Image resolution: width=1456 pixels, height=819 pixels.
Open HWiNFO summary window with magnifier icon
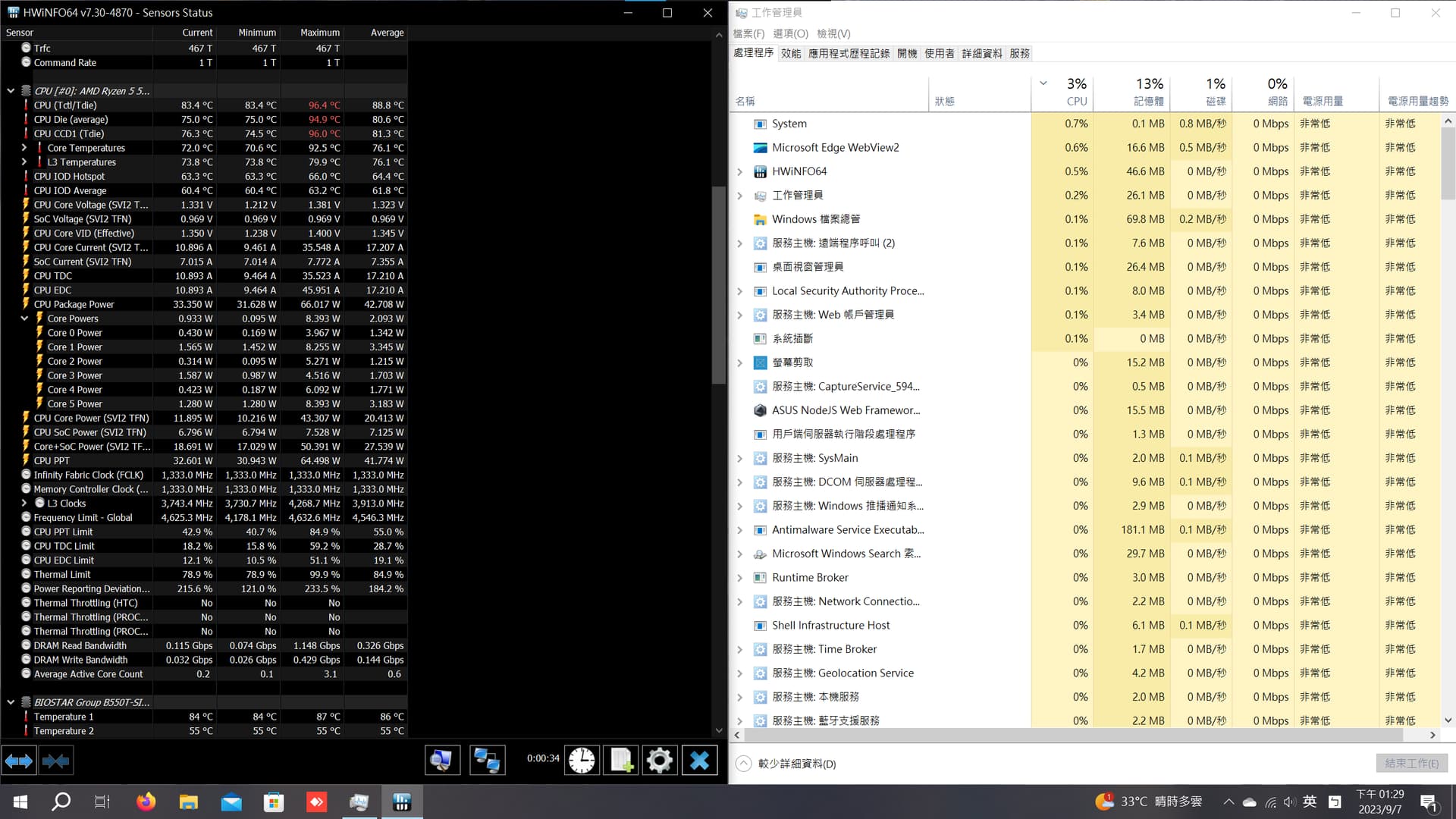tap(441, 760)
